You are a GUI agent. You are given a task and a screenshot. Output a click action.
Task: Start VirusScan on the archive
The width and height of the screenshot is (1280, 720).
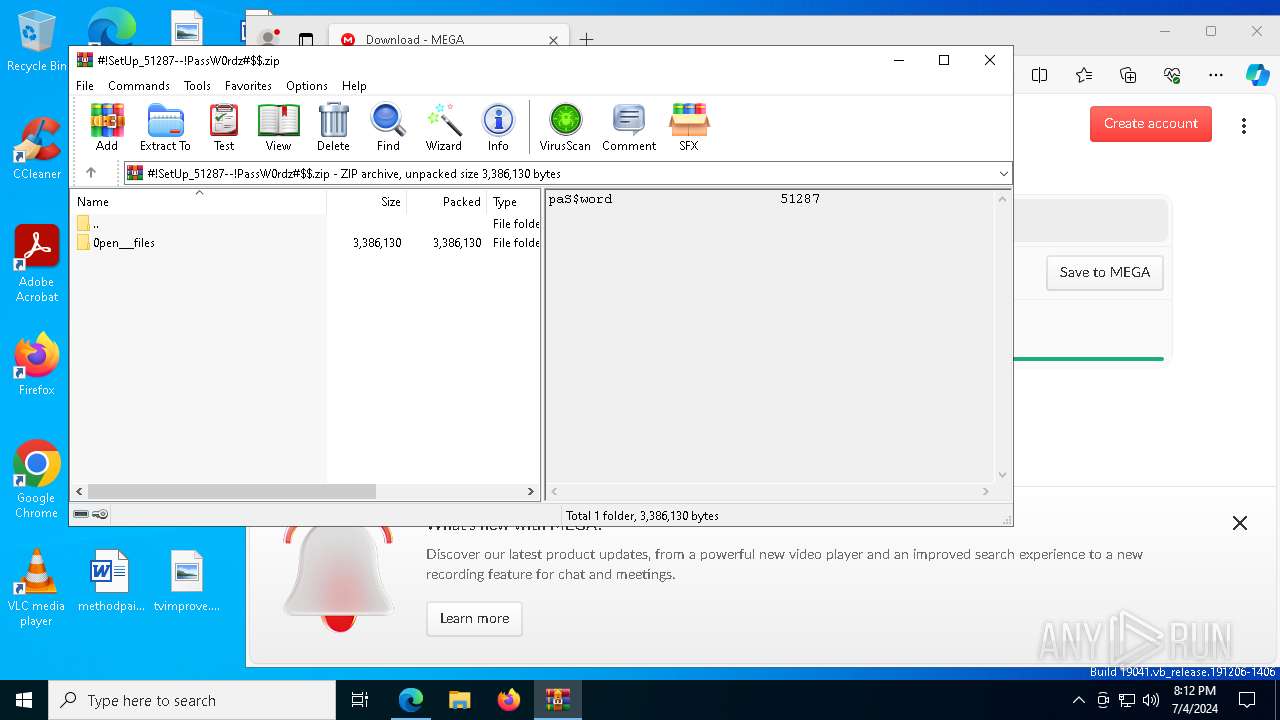pyautogui.click(x=565, y=127)
